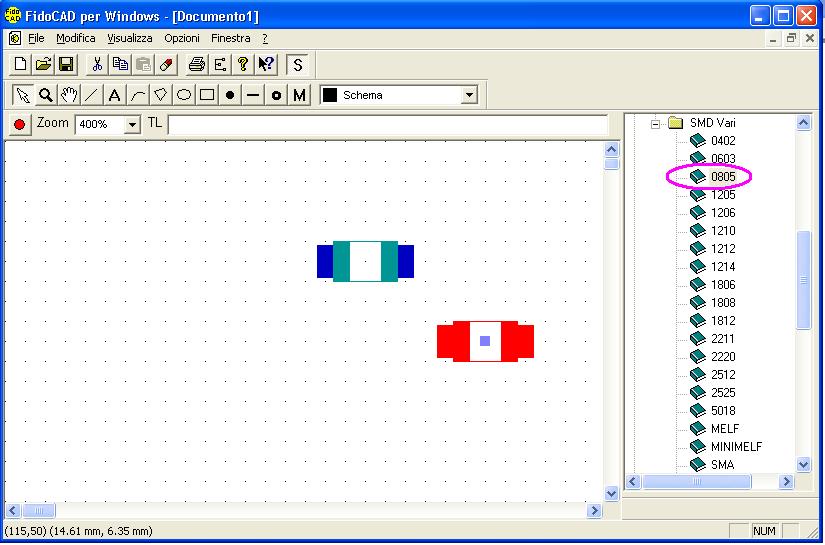This screenshot has width=825, height=545.
Task: Open the Modifica menu
Action: [76, 38]
